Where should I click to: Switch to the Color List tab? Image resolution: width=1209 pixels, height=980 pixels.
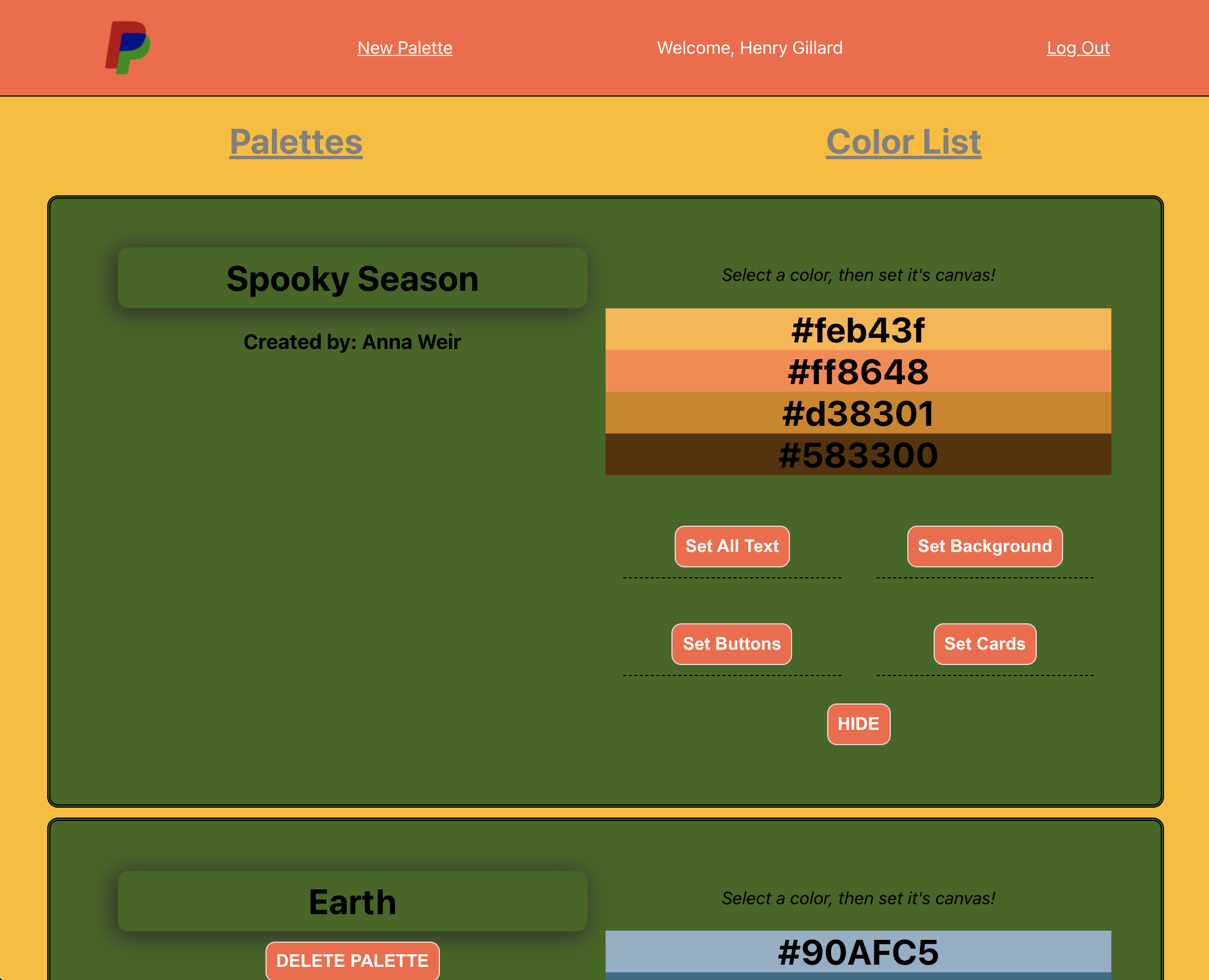[903, 142]
